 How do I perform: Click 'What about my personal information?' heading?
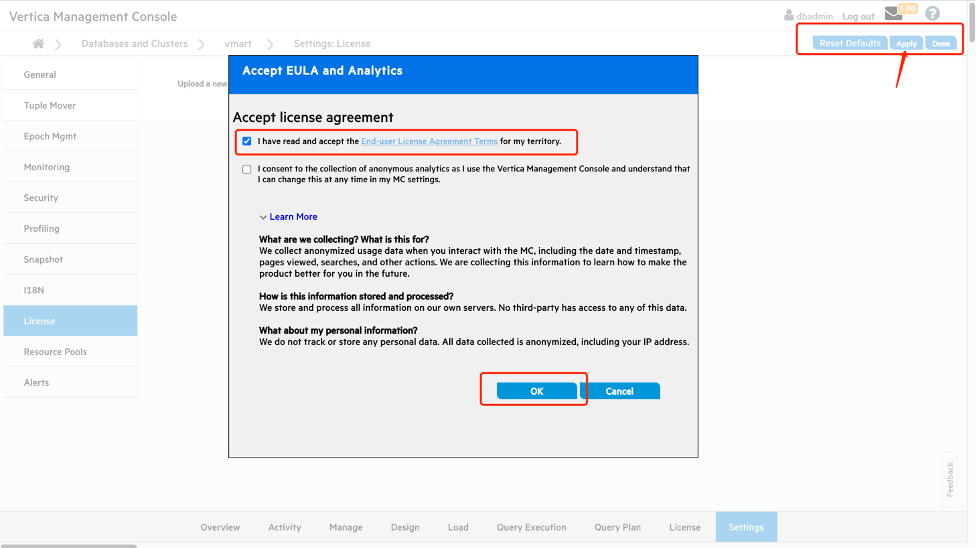(338, 330)
